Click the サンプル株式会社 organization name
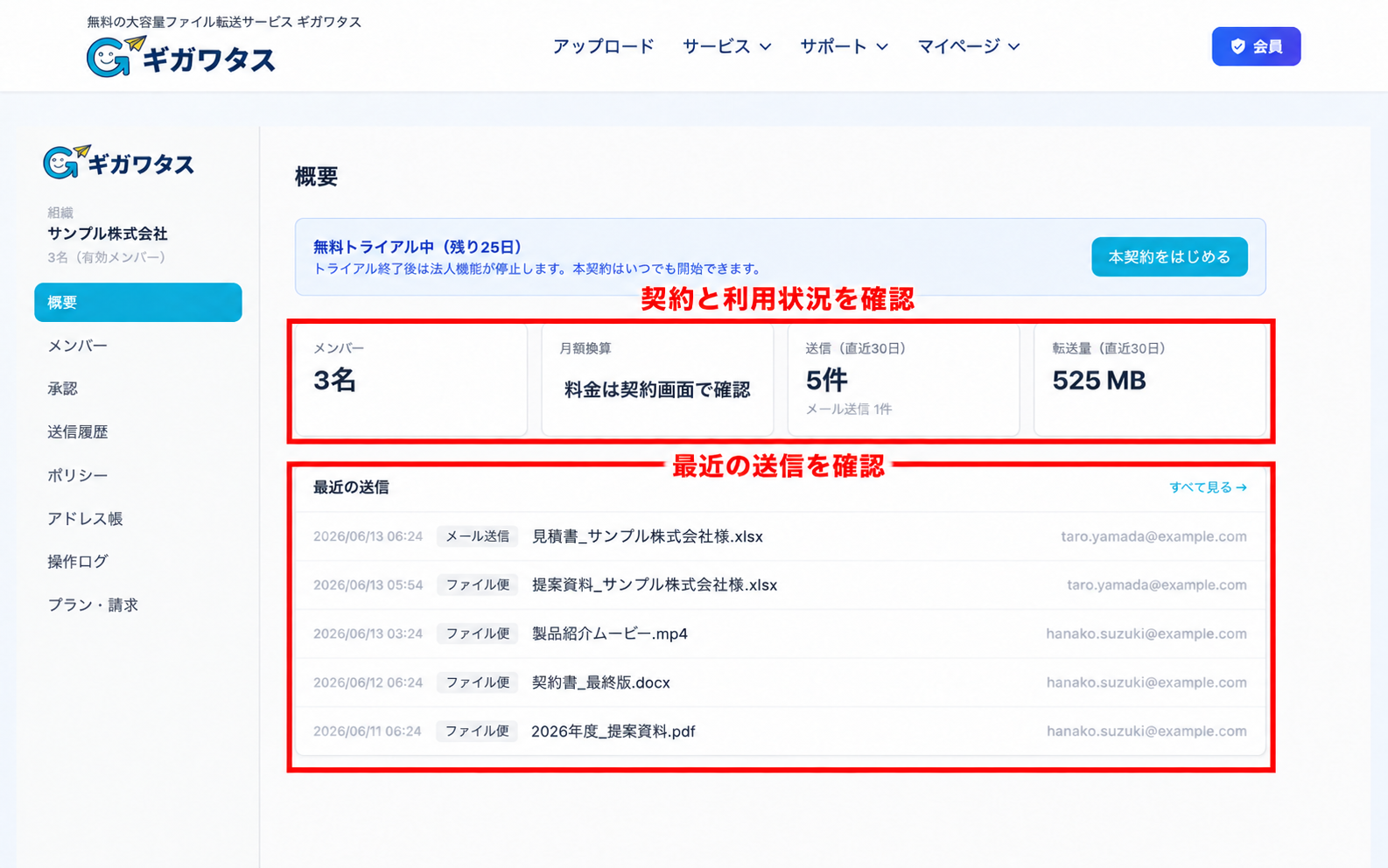Viewport: 1388px width, 868px height. (108, 234)
